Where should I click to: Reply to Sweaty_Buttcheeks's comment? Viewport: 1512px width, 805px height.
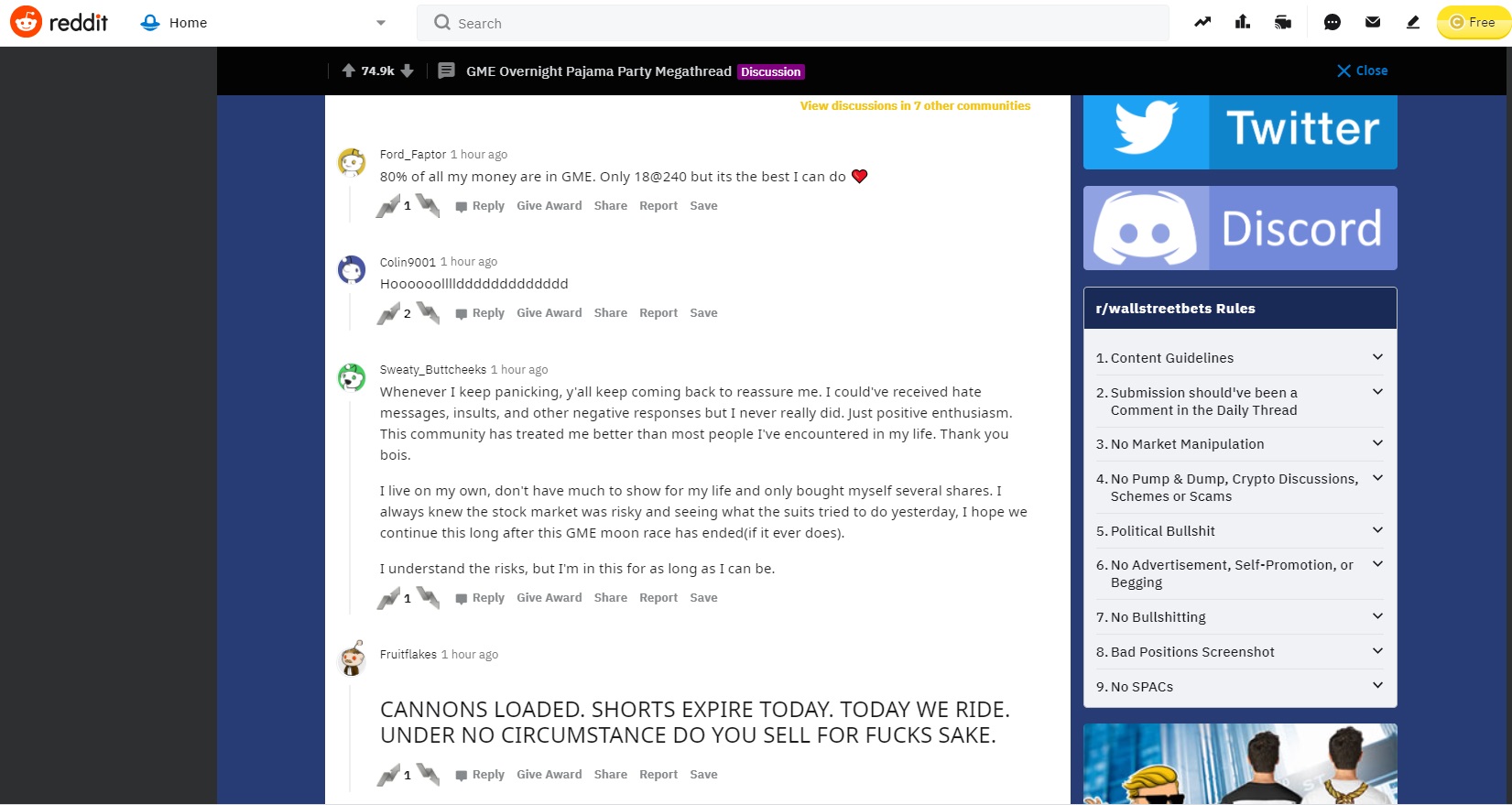[x=480, y=598]
